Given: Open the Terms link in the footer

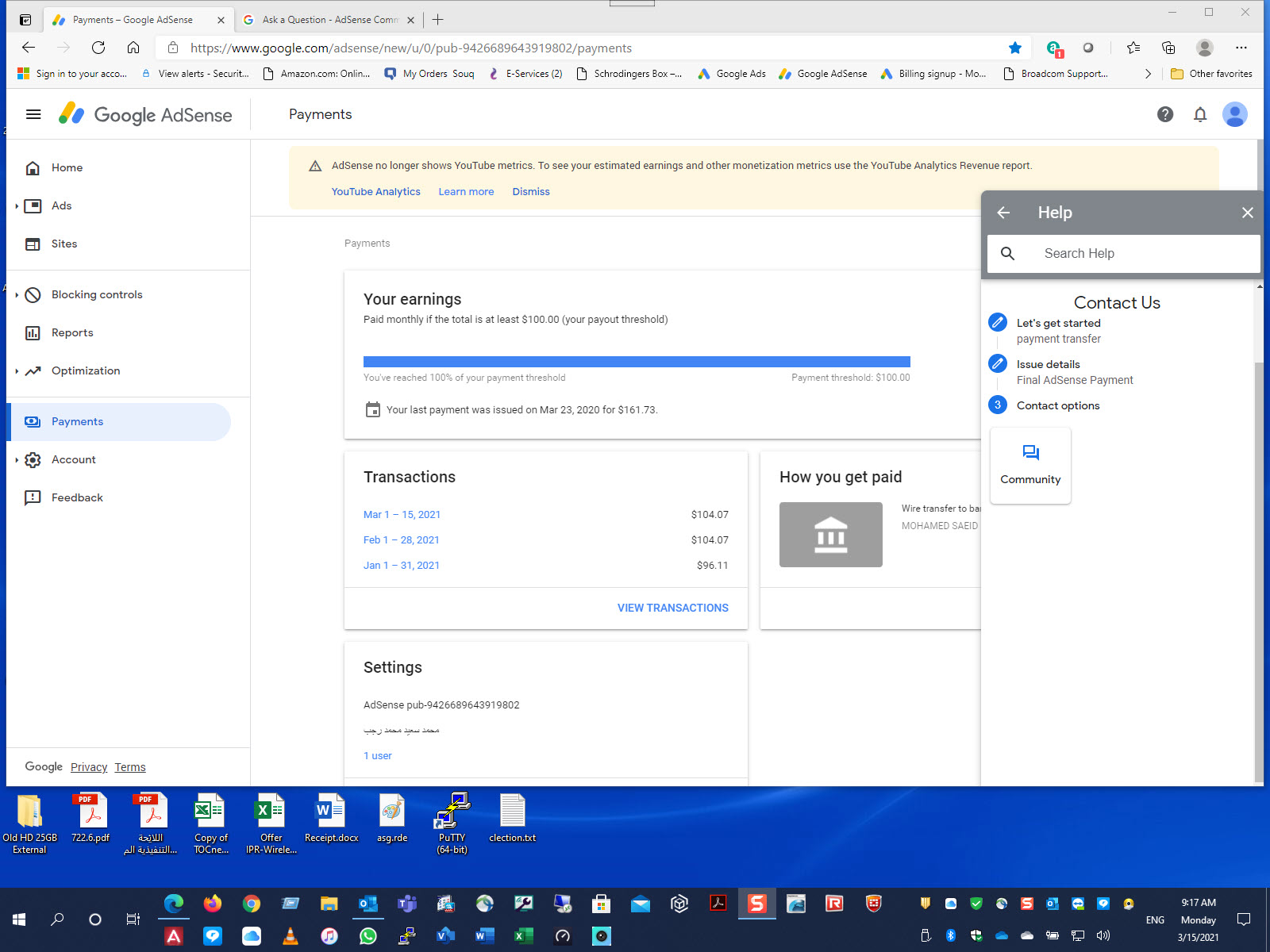Looking at the screenshot, I should pos(130,767).
